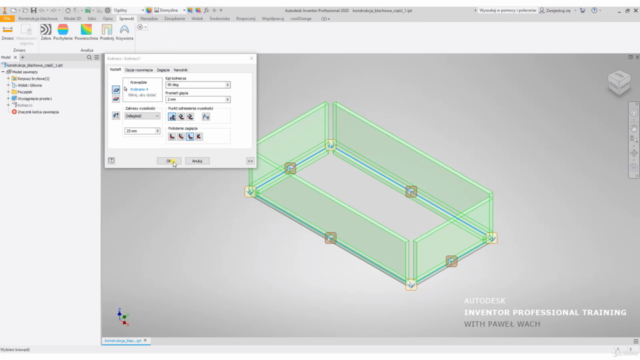Add a new browser panel with plus icon

click(23, 58)
